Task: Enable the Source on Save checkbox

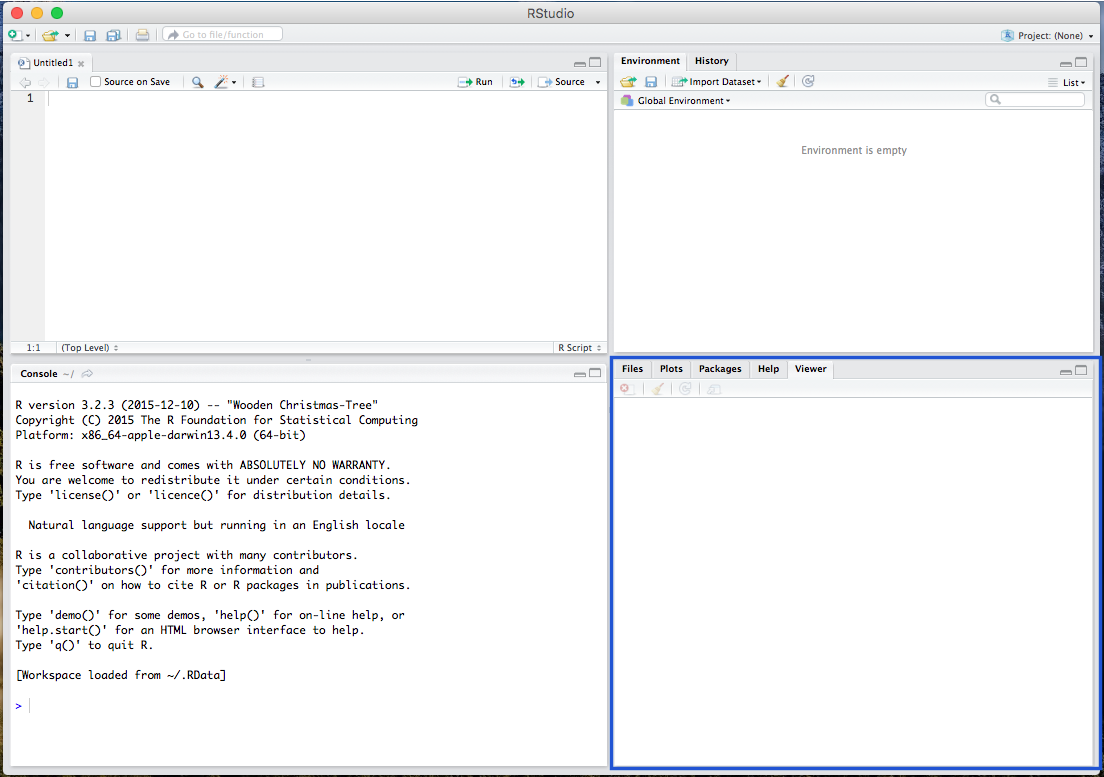Action: (x=96, y=82)
